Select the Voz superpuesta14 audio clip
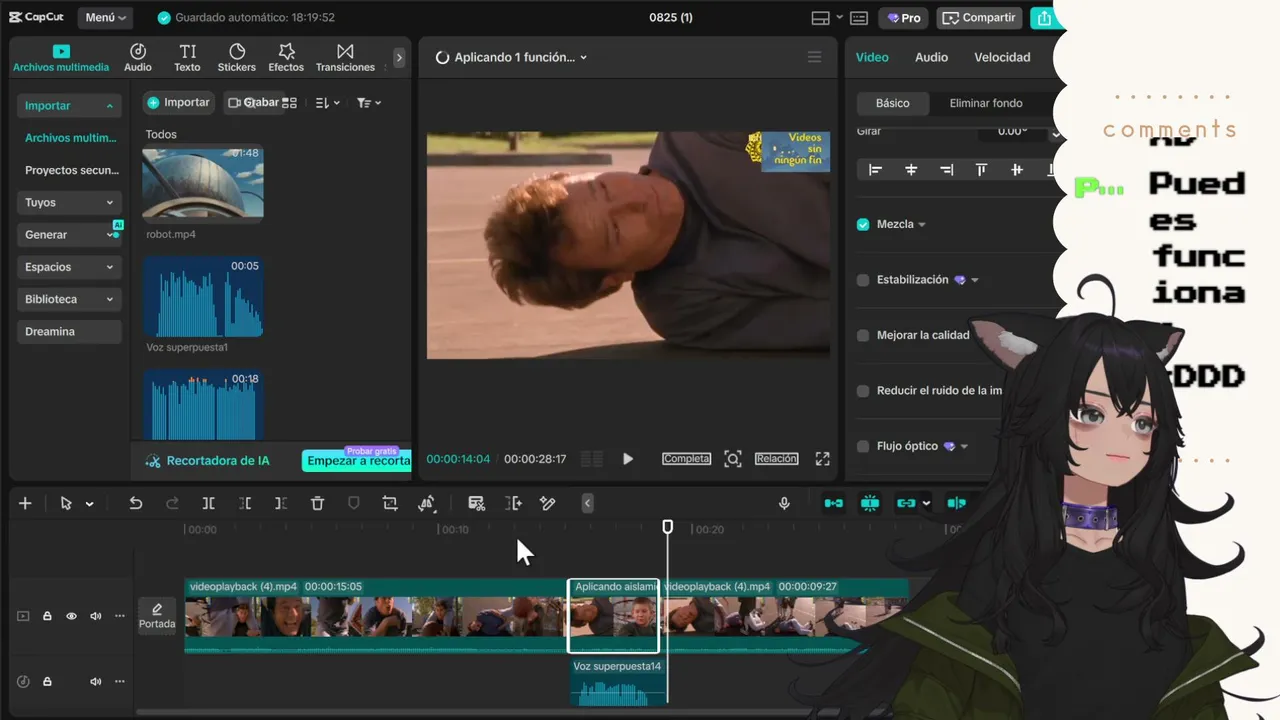 coord(618,682)
